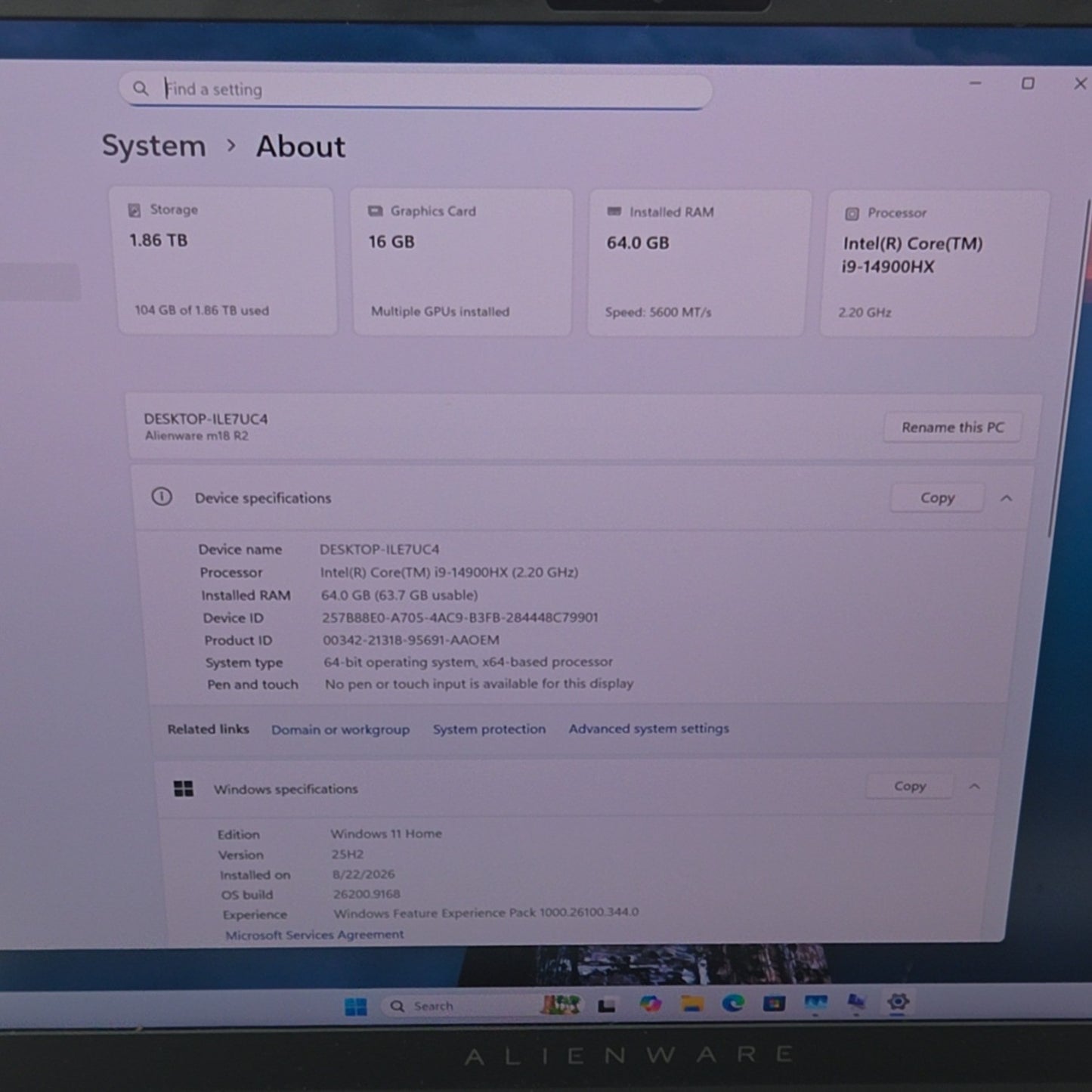Click the Rename this PC button
The width and height of the screenshot is (1092, 1092).
[953, 428]
